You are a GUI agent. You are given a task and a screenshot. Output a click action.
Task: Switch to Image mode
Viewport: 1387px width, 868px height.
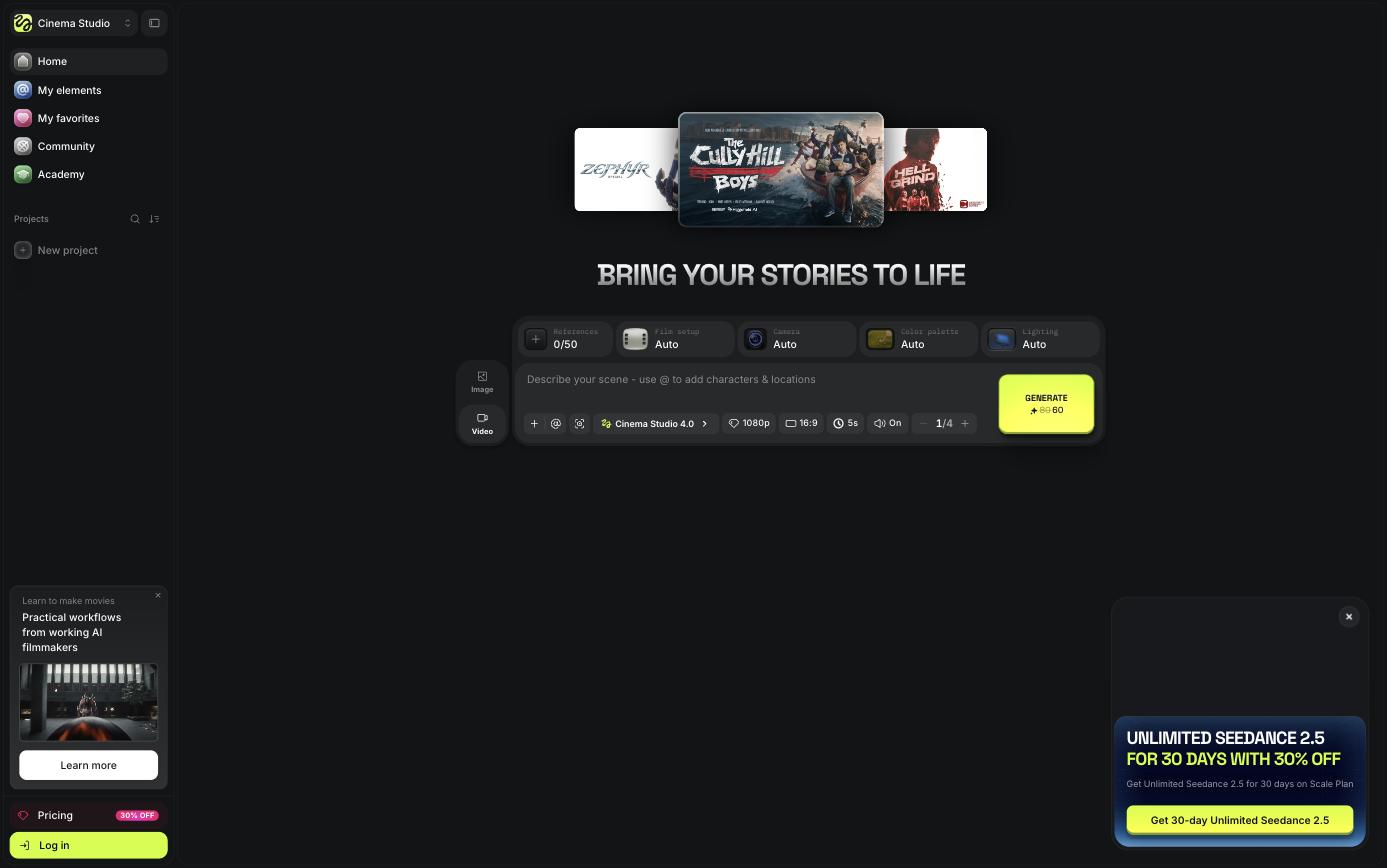(x=482, y=382)
